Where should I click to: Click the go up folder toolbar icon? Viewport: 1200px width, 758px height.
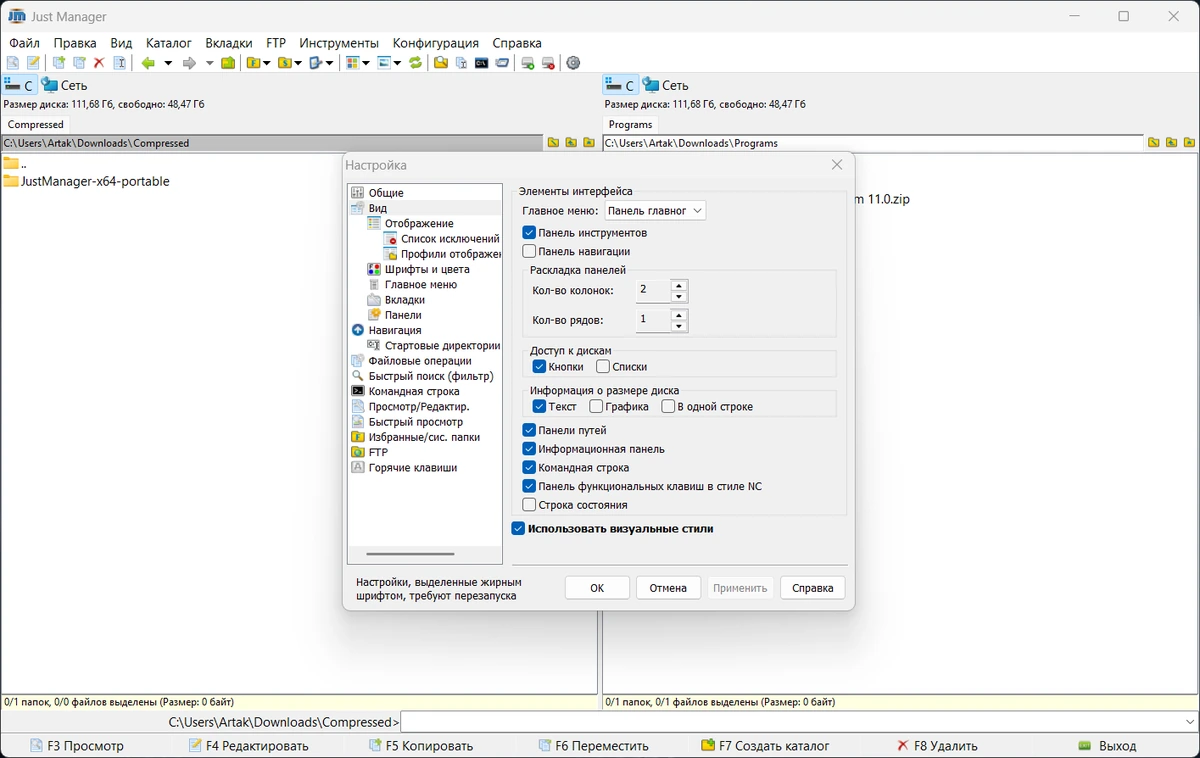(x=228, y=63)
